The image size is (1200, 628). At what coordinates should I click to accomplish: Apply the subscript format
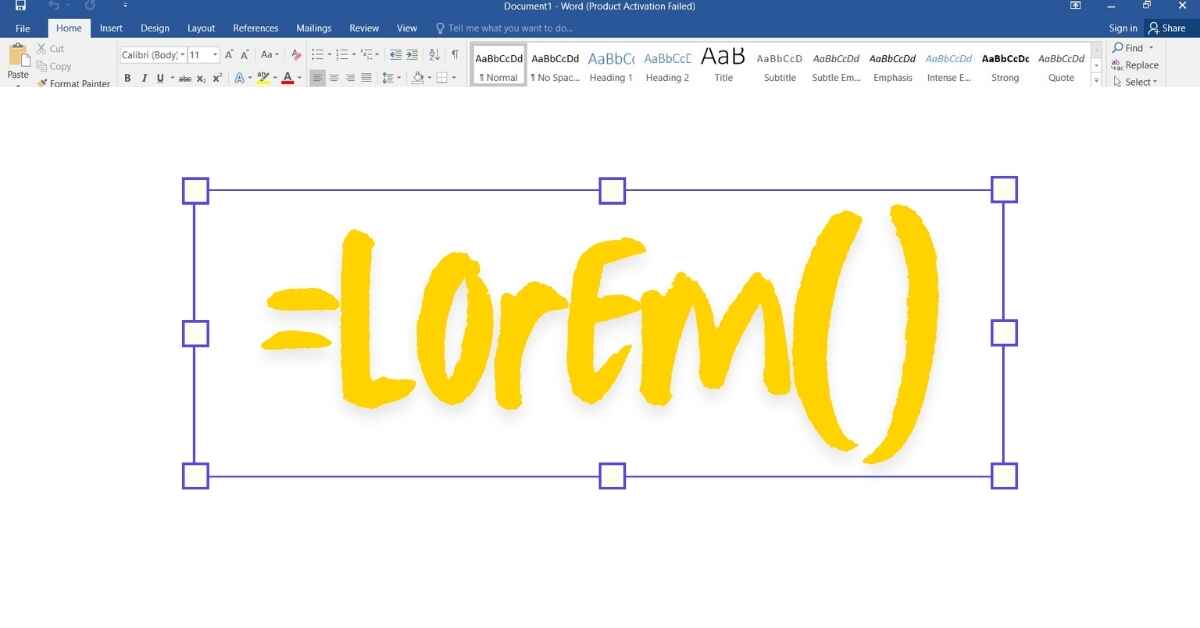201,78
